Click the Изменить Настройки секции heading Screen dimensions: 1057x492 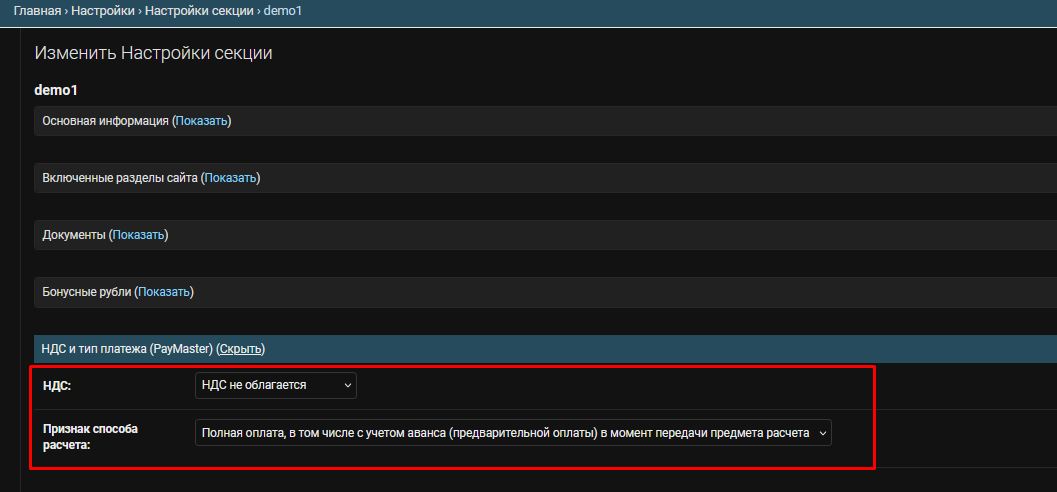click(153, 53)
